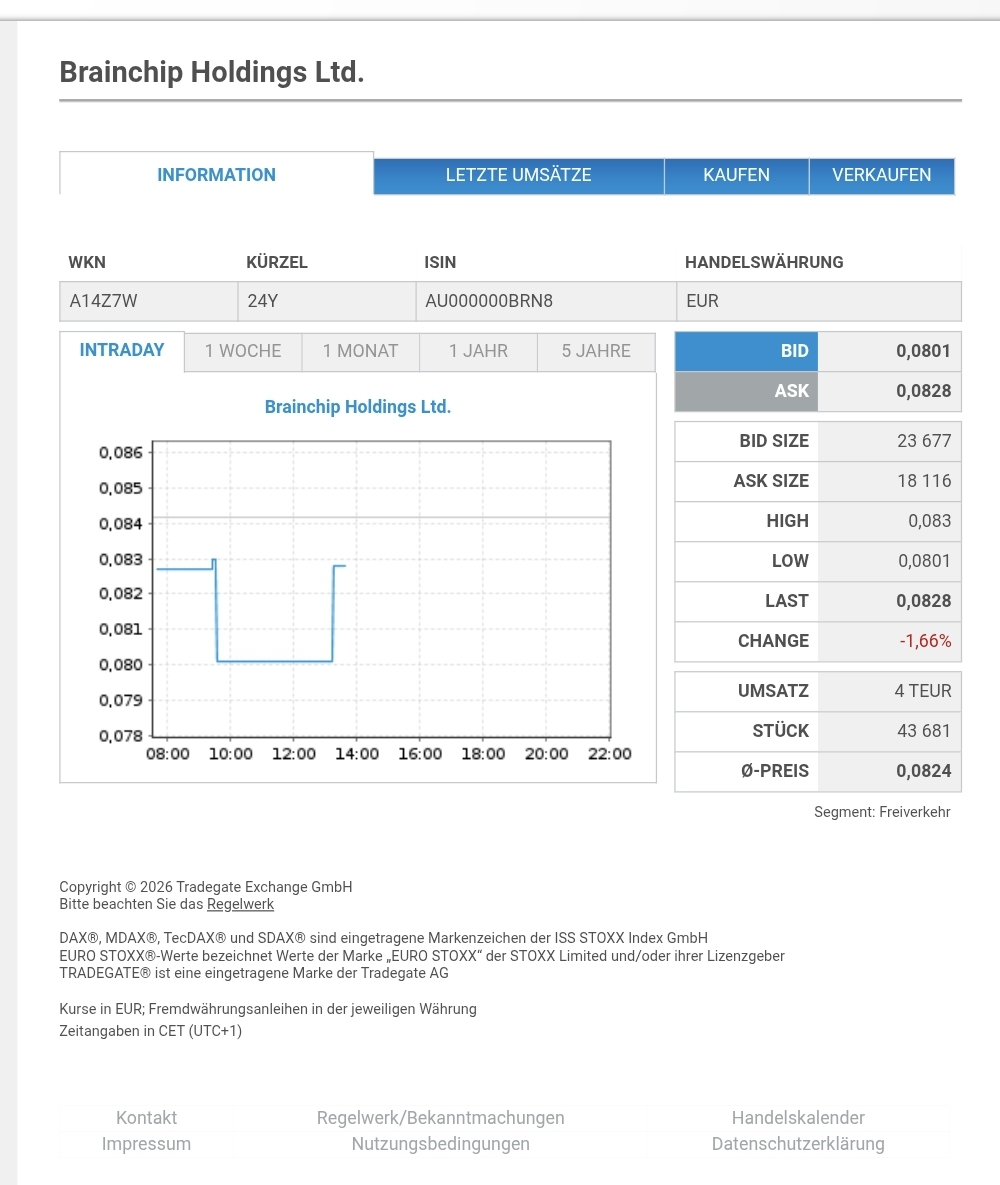The width and height of the screenshot is (1000, 1185).
Task: Open the Regelwerk link
Action: (240, 904)
